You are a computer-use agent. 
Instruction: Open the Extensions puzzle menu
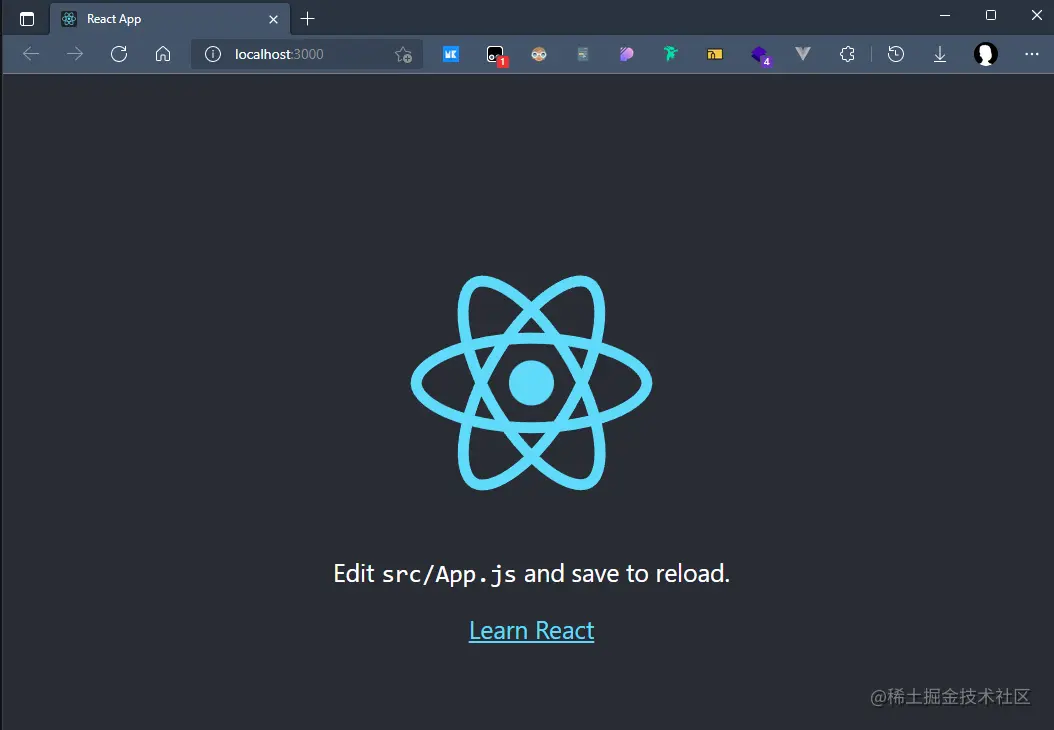coord(847,54)
